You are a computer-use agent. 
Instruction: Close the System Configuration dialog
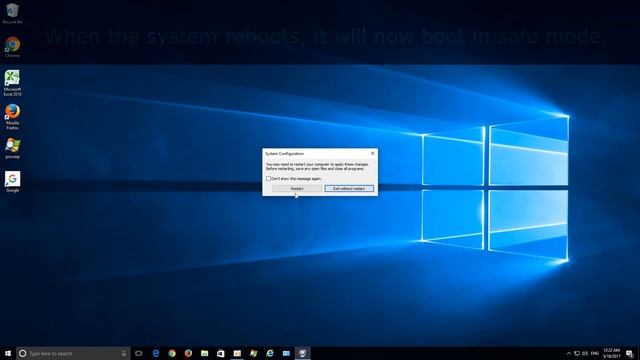pos(372,153)
